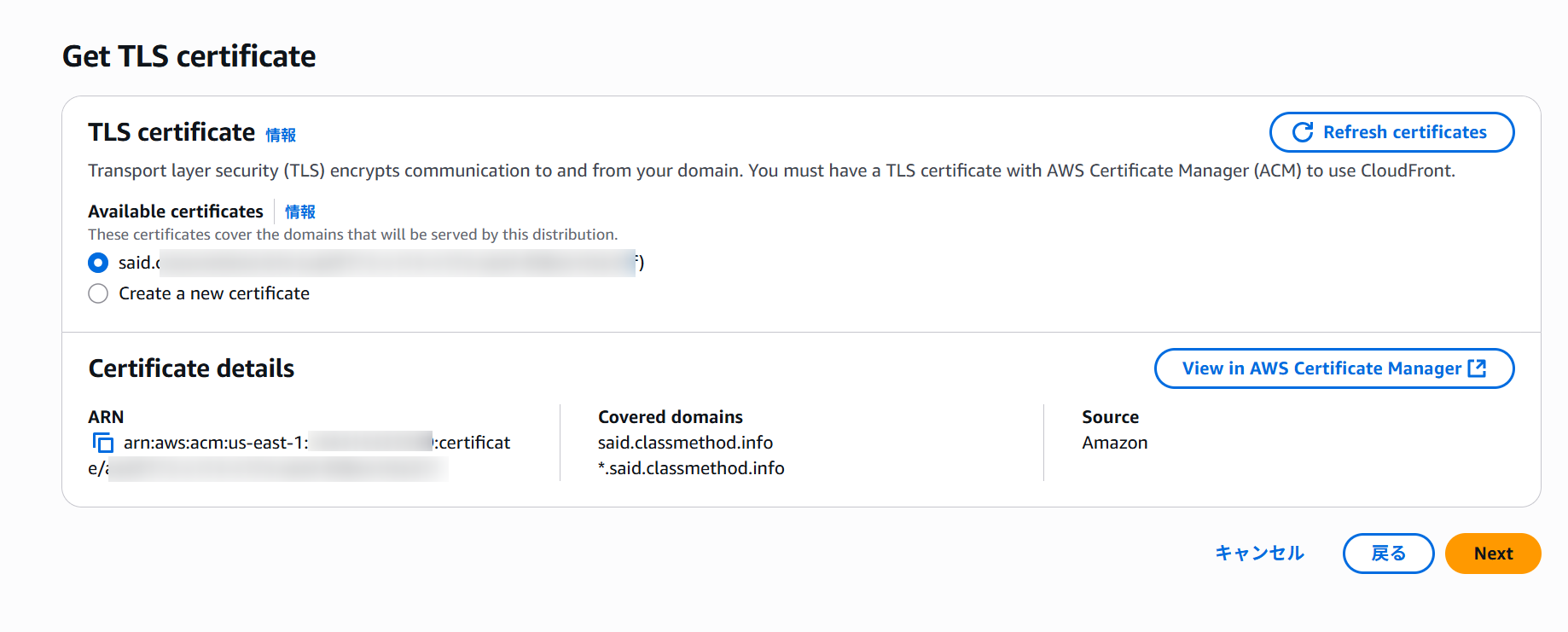Click the Create a new certificate label text
This screenshot has height=632, width=1568.
pos(214,293)
